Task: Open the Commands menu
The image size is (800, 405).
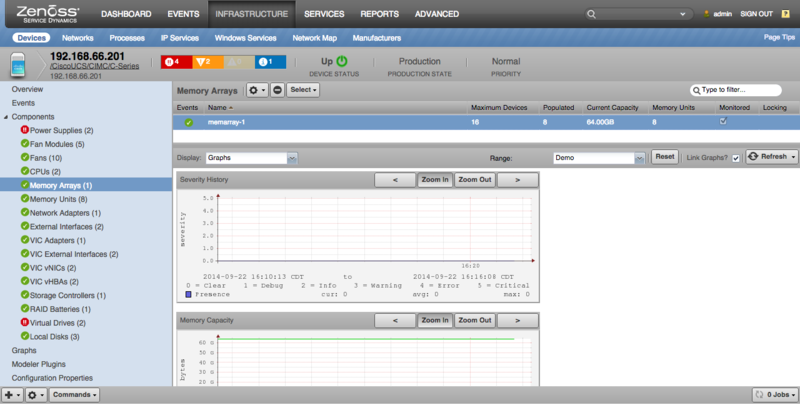Action: pos(74,395)
